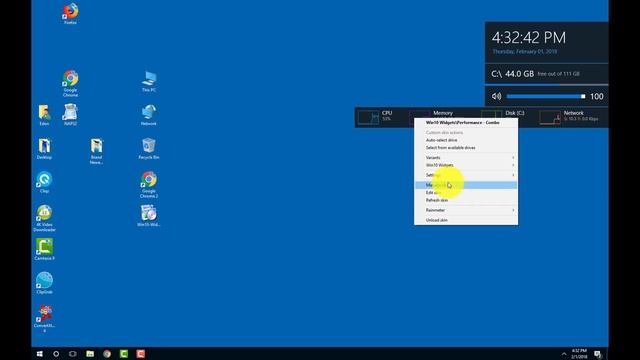Click the C:\ 44.0 GB disk widget
This screenshot has width=640, height=360.
coord(547,74)
